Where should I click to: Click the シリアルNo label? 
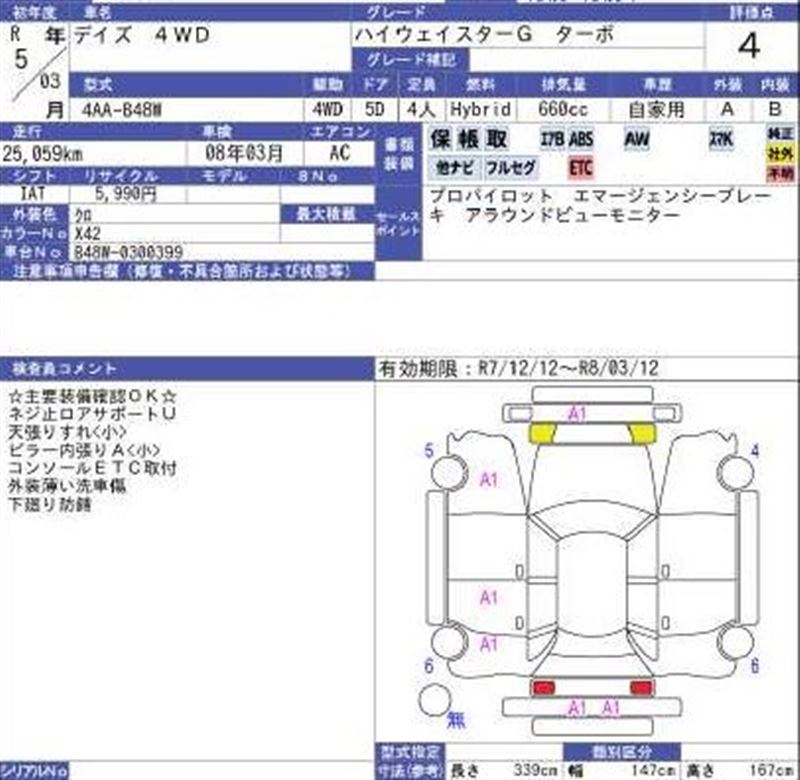[34, 771]
